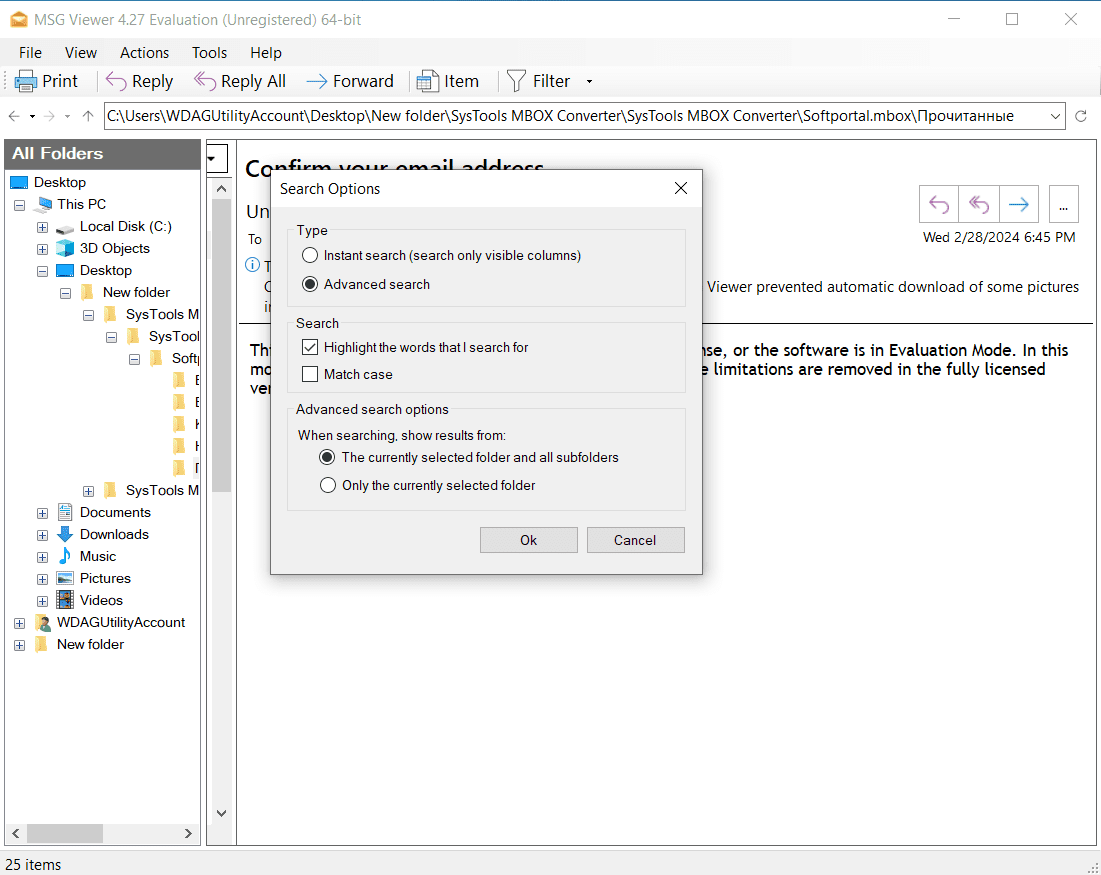Viewport: 1101px width, 875px height.
Task: Click the All Folders panel header
Action: tap(103, 154)
